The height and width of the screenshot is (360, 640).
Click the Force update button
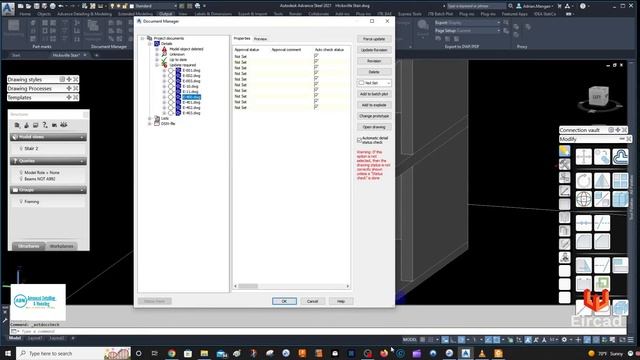pos(374,39)
